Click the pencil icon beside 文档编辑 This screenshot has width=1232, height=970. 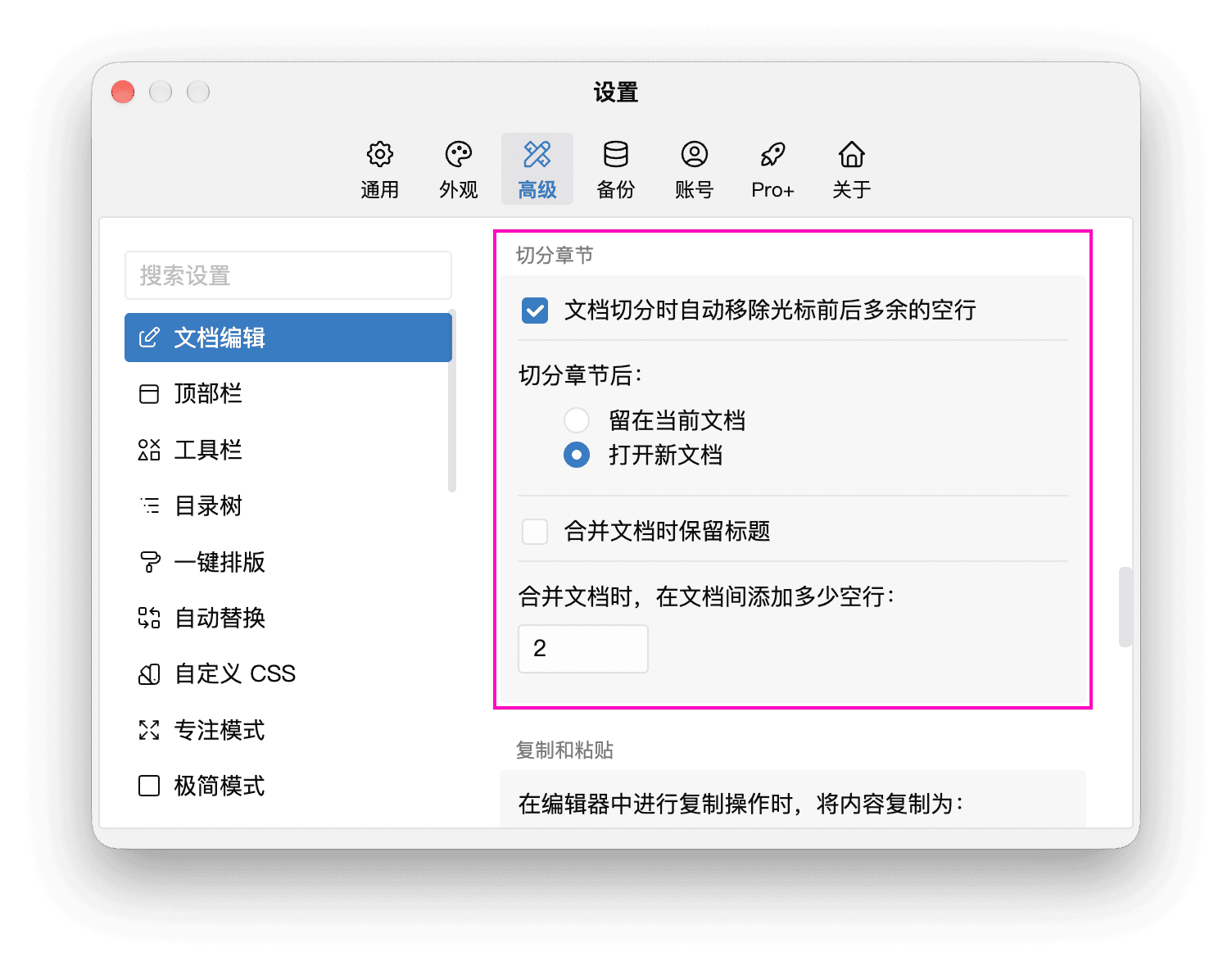pos(149,338)
